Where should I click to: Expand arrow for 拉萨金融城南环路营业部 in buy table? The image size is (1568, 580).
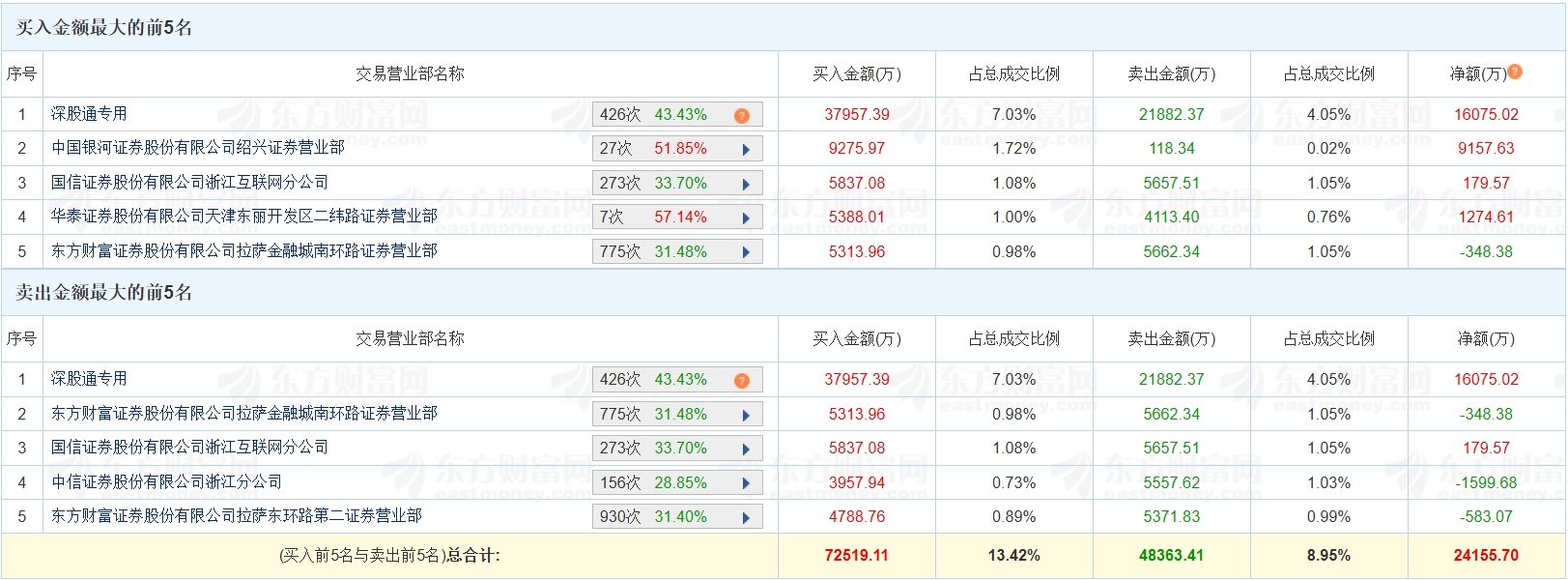pos(746,252)
